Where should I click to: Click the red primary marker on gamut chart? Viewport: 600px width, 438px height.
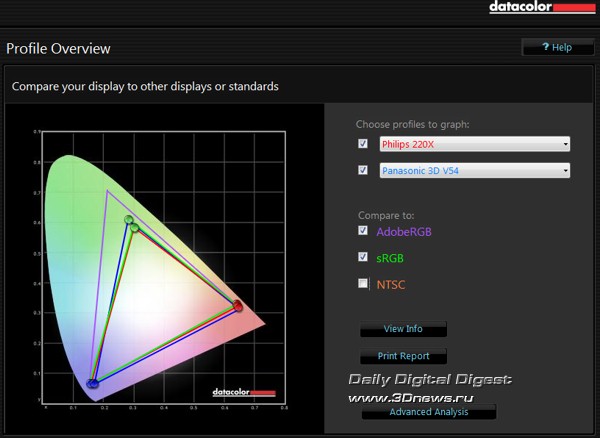pos(238,306)
